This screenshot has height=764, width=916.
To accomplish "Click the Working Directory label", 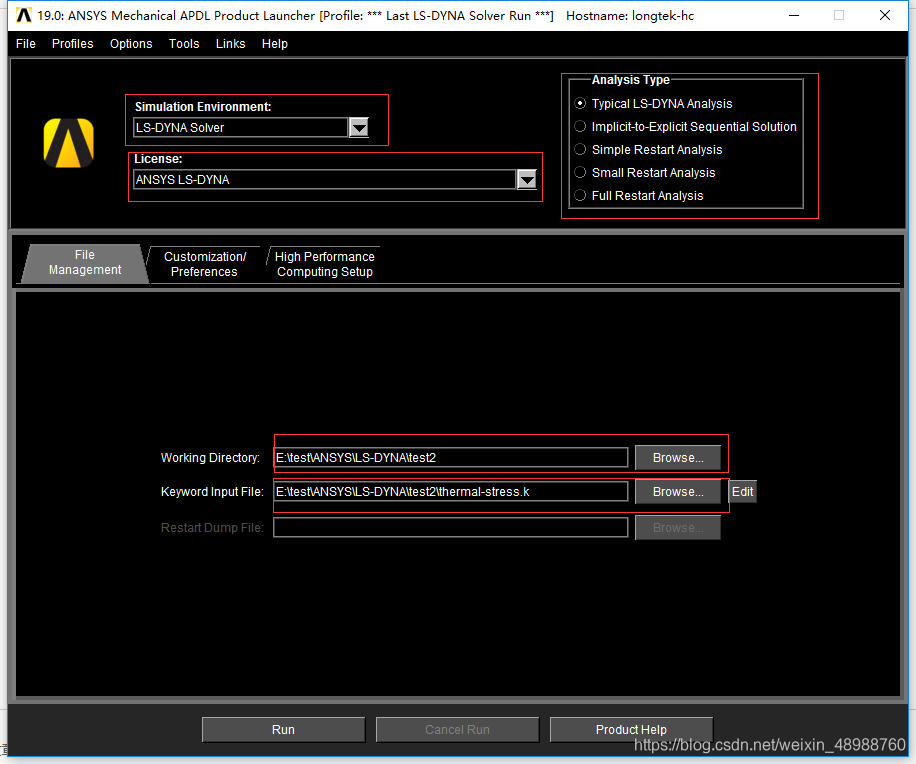I will pyautogui.click(x=210, y=457).
